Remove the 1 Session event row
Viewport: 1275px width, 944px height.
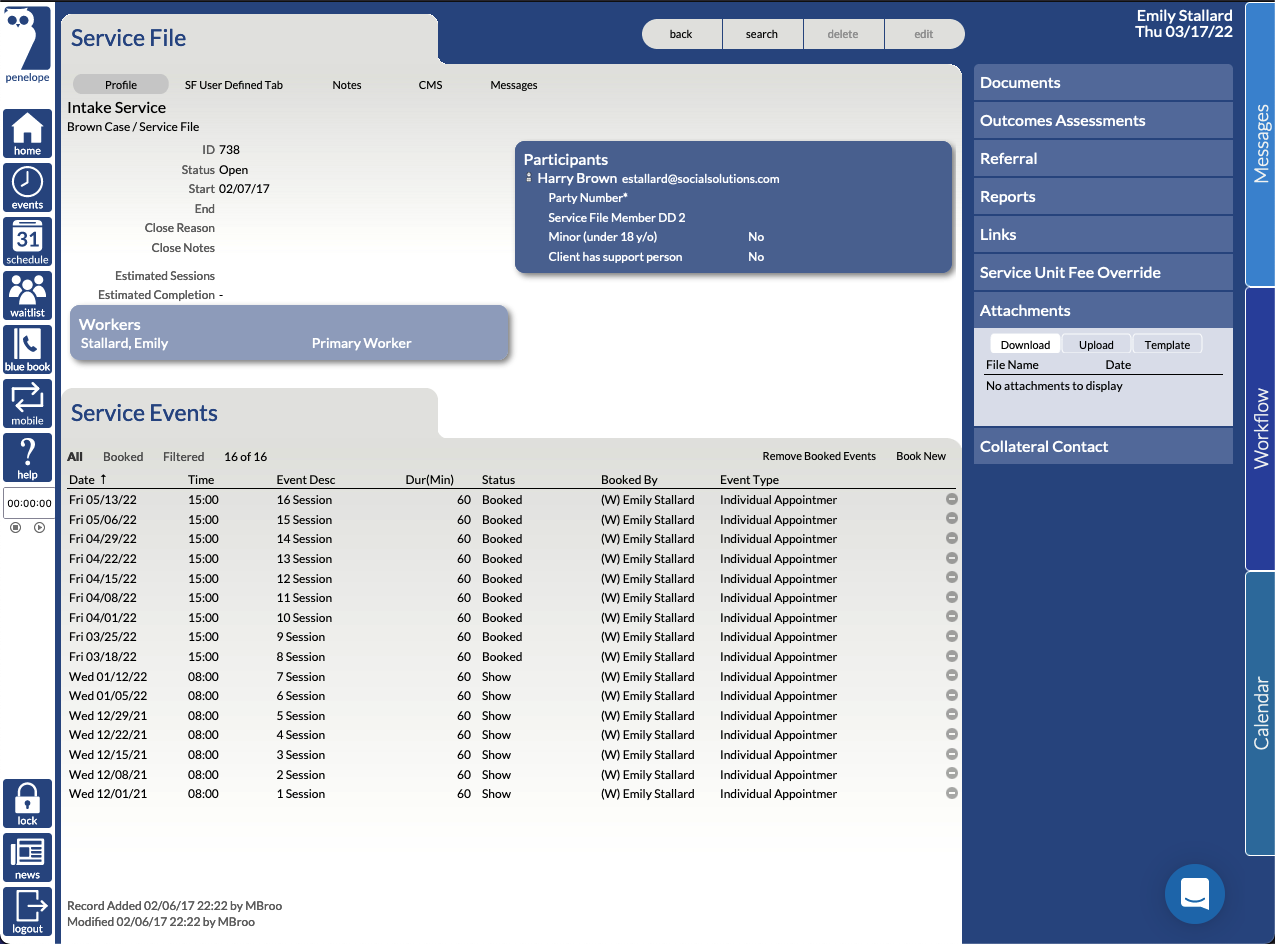point(952,793)
